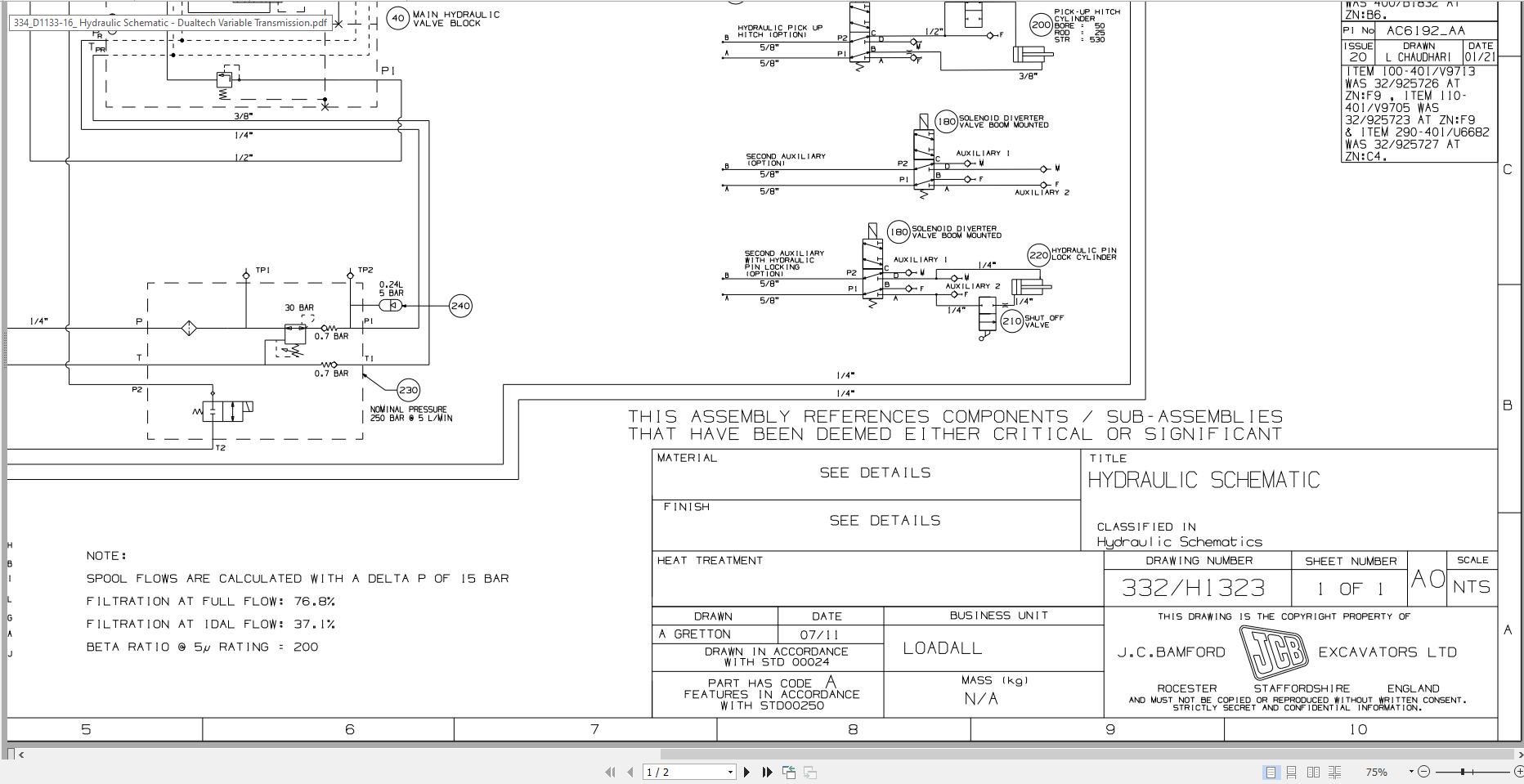Click the NTS scale value
The height and width of the screenshot is (784, 1524).
point(1472,587)
